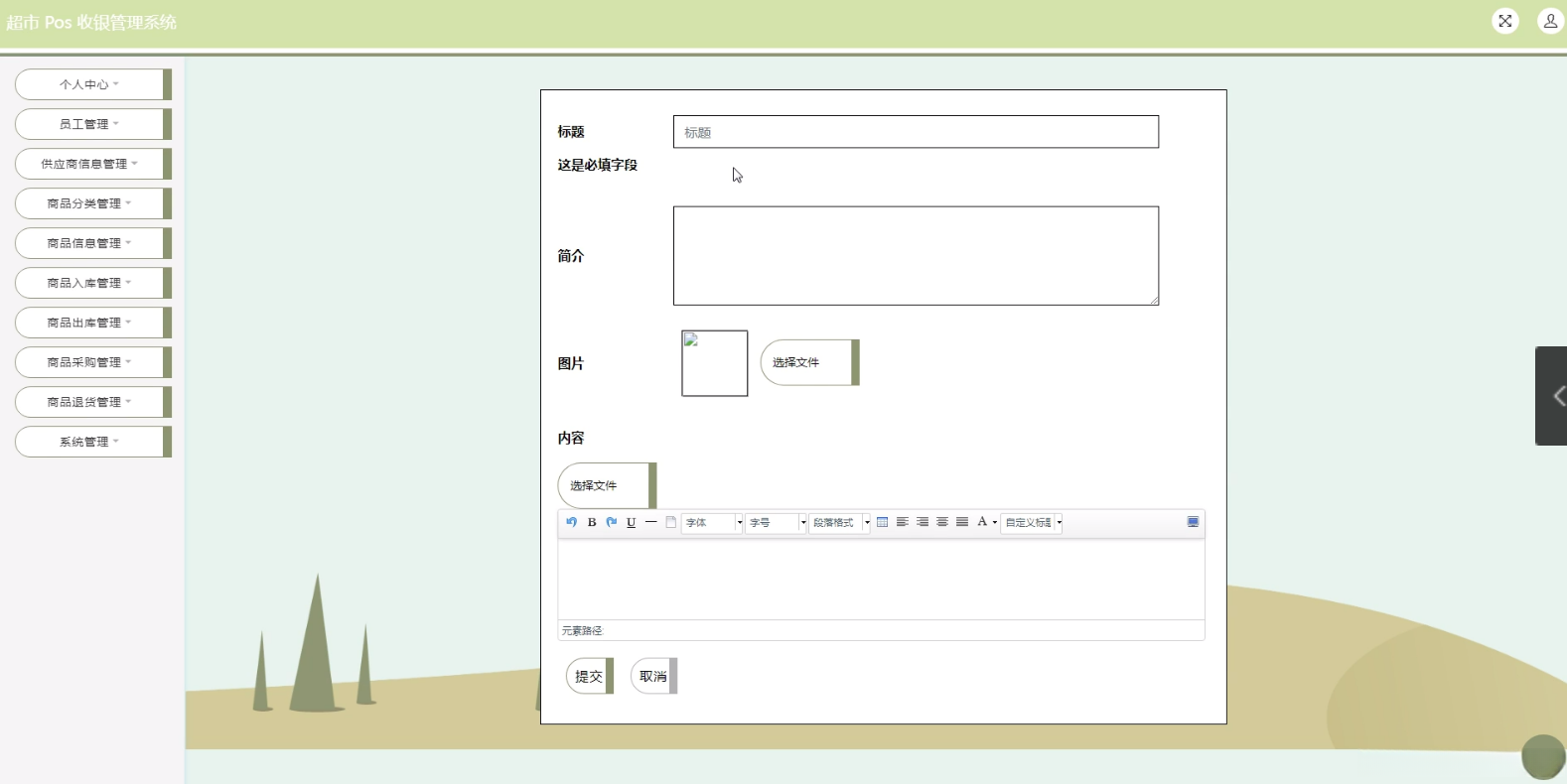Click 选择文件 under the 内容 label

click(607, 485)
